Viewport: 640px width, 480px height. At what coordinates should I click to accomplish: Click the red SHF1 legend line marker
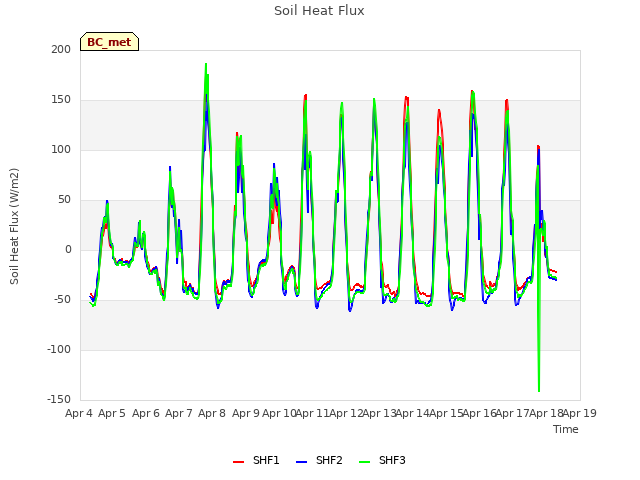pyautogui.click(x=238, y=462)
